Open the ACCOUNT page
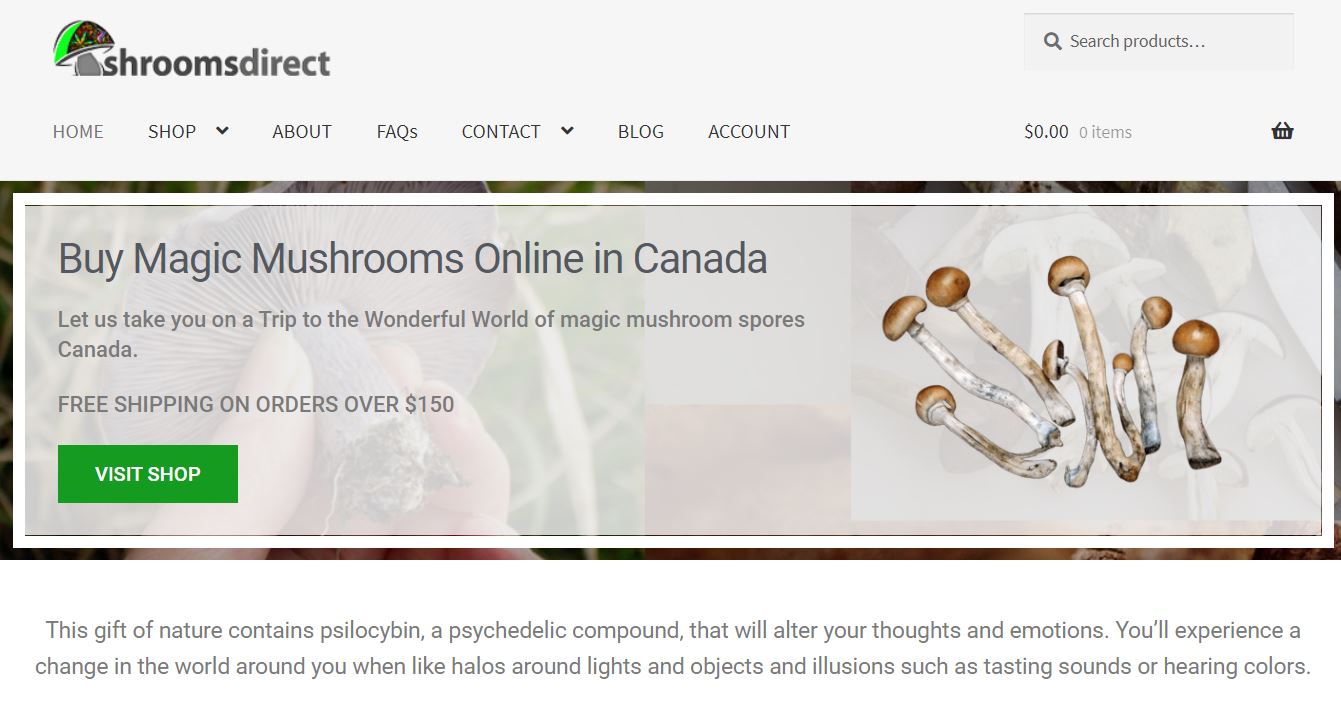 point(749,132)
